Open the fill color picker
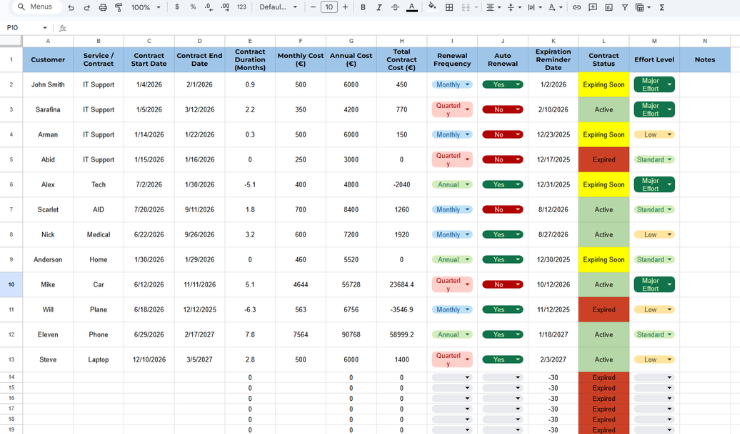This screenshot has height=434, width=740. tap(432, 7)
